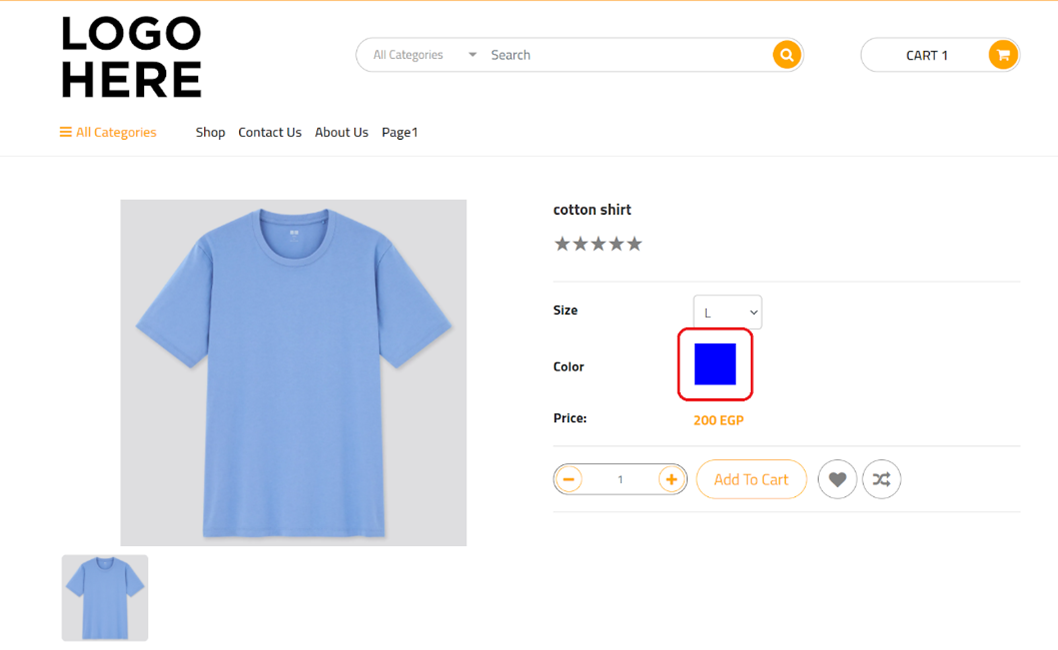Click the compare shuffle icon
The width and height of the screenshot is (1058, 650).
click(x=881, y=479)
